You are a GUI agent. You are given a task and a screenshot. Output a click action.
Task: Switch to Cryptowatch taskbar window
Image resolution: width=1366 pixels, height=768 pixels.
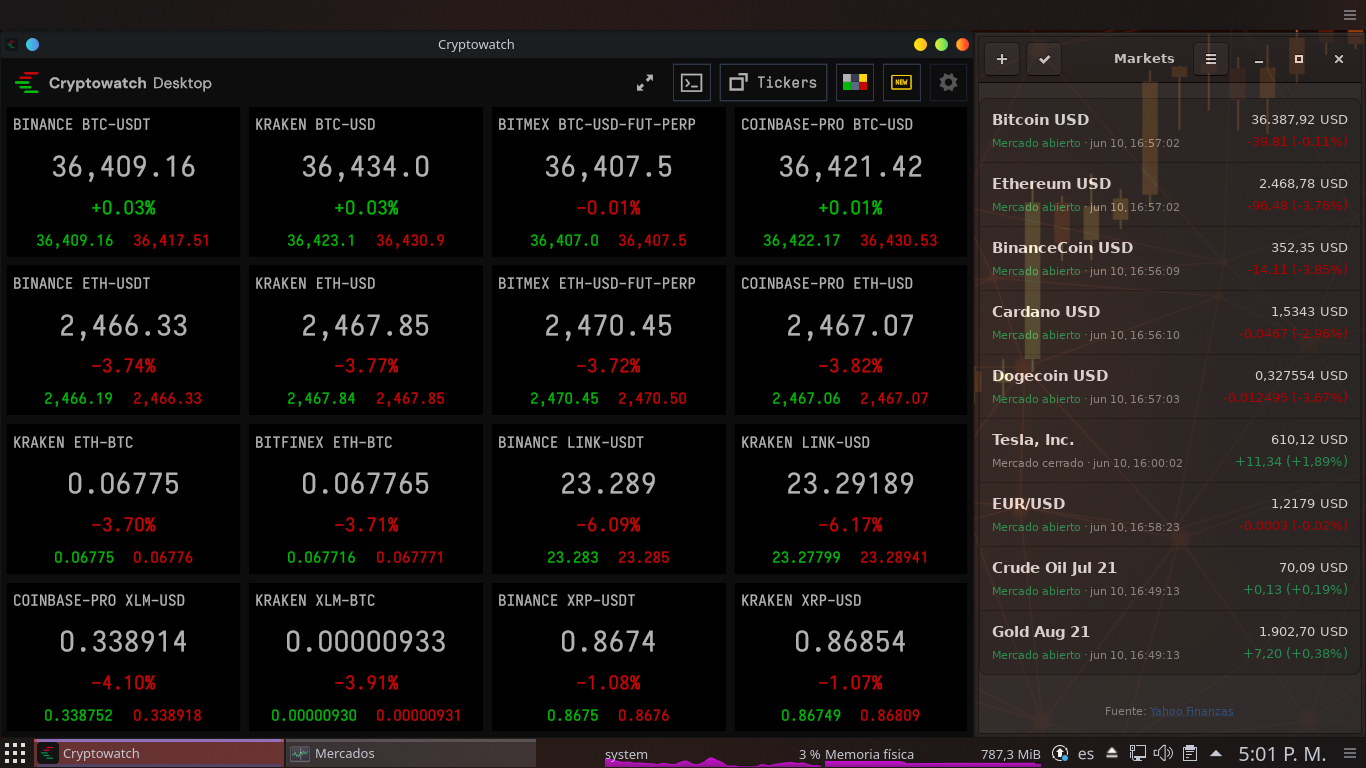click(x=159, y=753)
